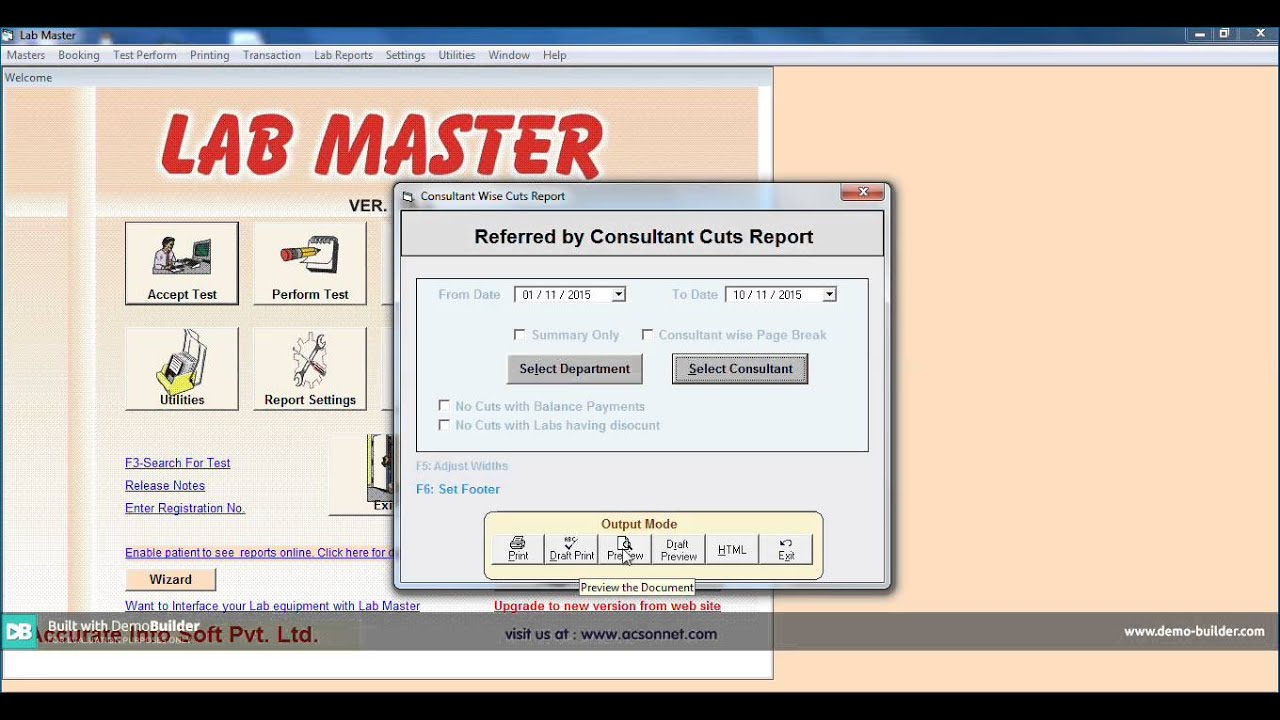Image resolution: width=1280 pixels, height=720 pixels.
Task: Open the Utilities menu in menu bar
Action: (457, 55)
